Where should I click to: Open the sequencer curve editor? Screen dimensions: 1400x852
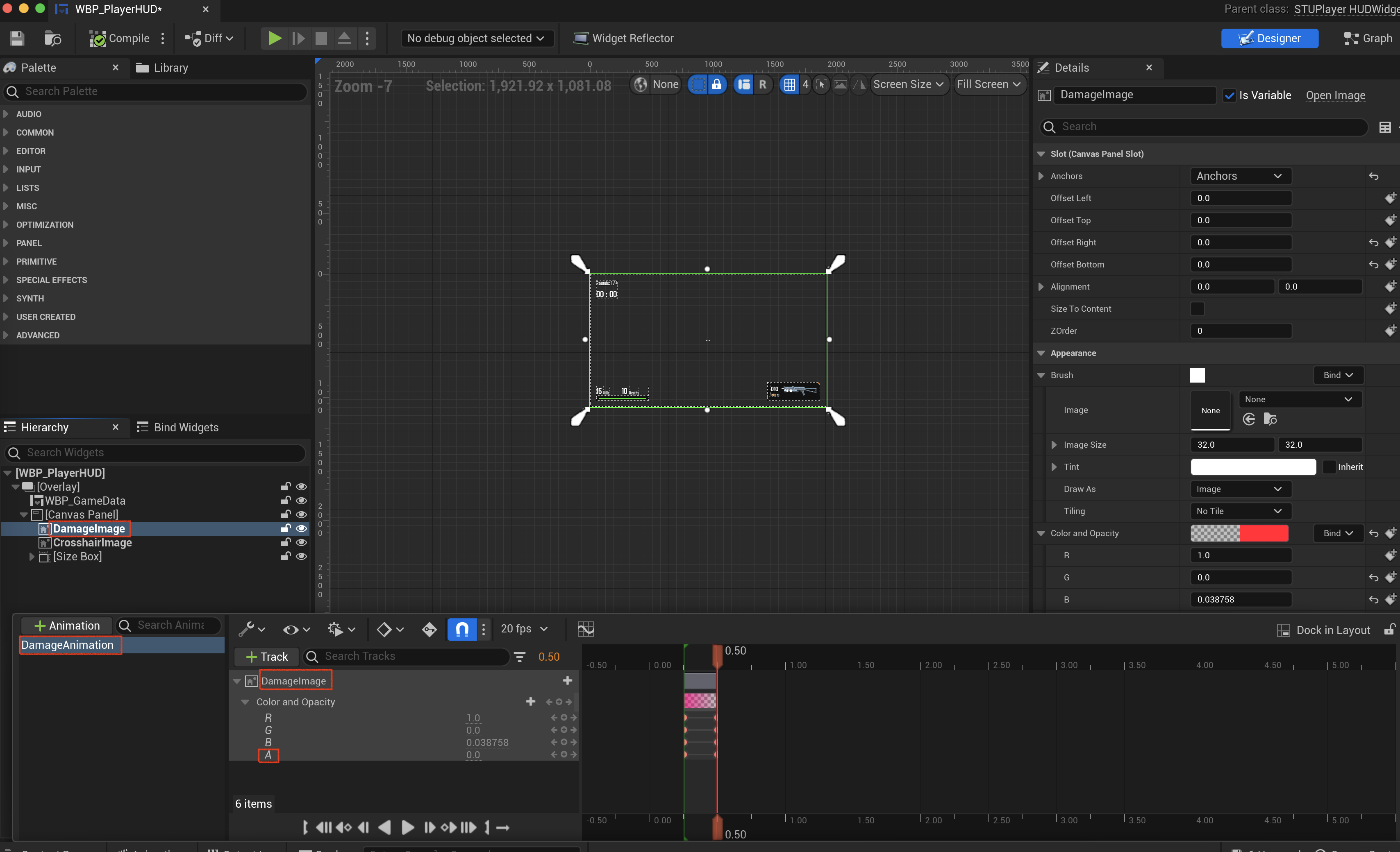586,629
